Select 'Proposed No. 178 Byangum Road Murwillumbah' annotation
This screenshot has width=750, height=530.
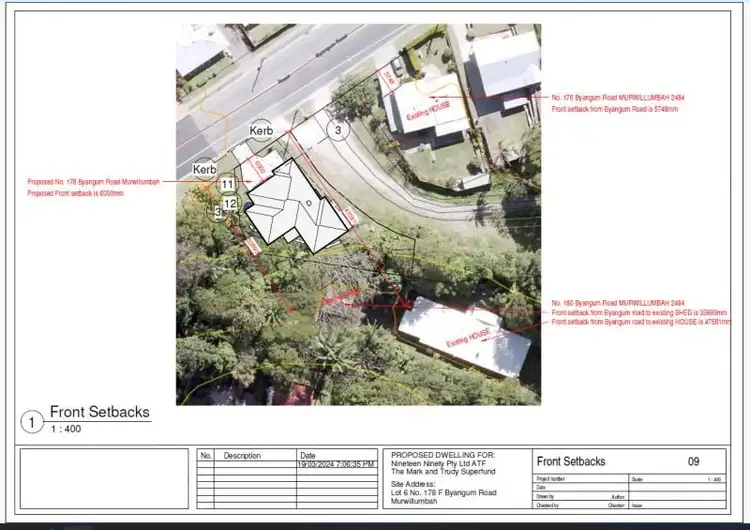click(93, 182)
